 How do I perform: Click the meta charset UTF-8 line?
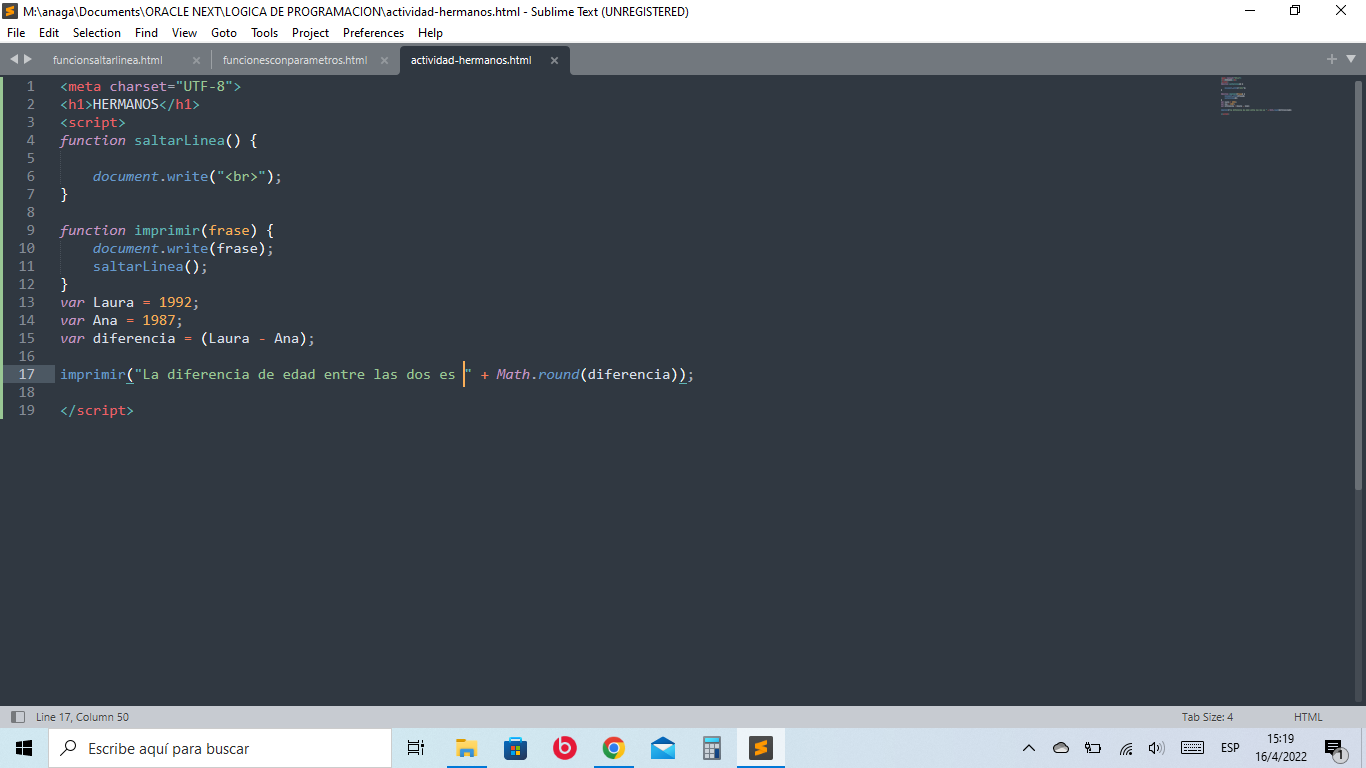point(151,86)
